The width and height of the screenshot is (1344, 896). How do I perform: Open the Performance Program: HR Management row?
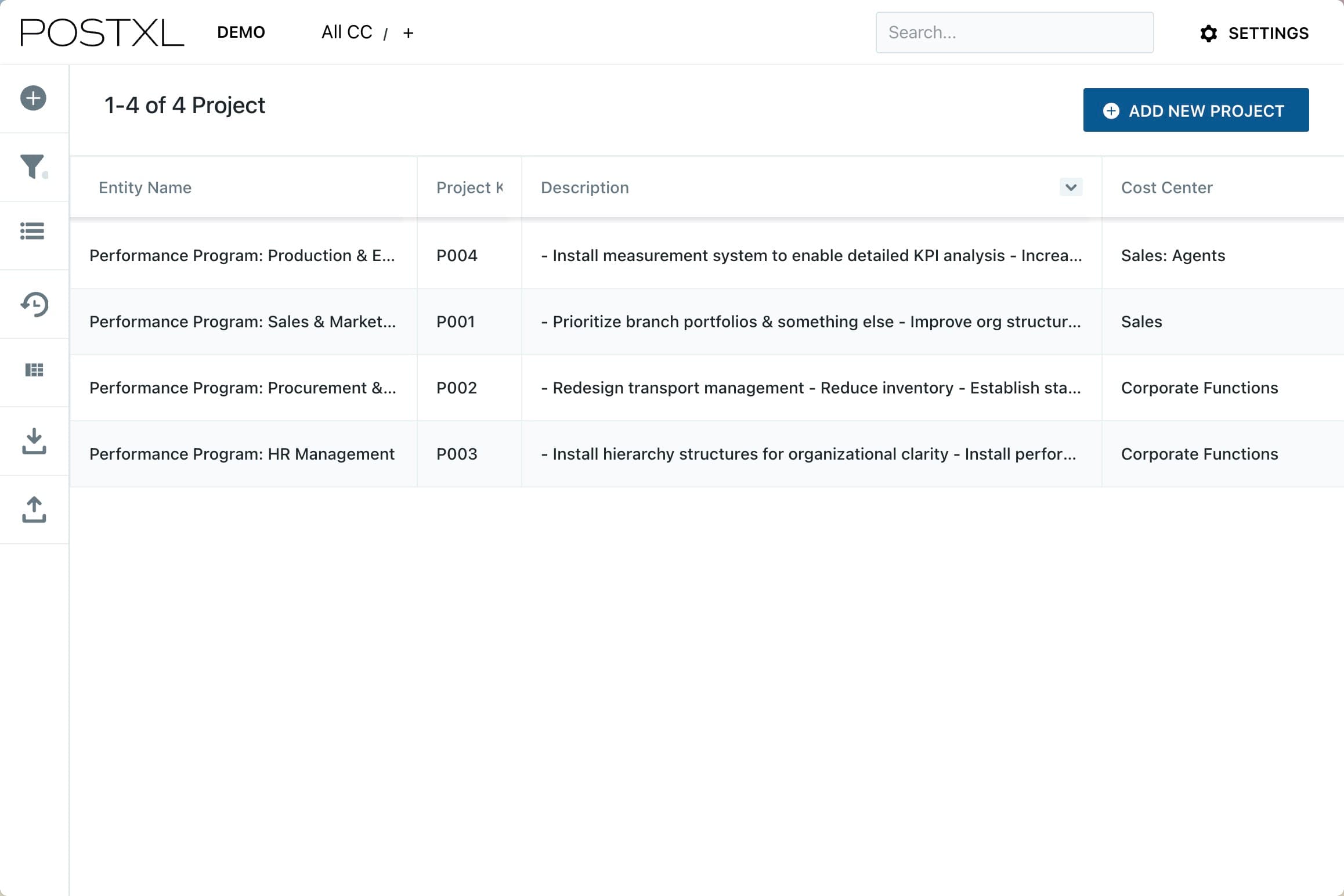click(242, 454)
